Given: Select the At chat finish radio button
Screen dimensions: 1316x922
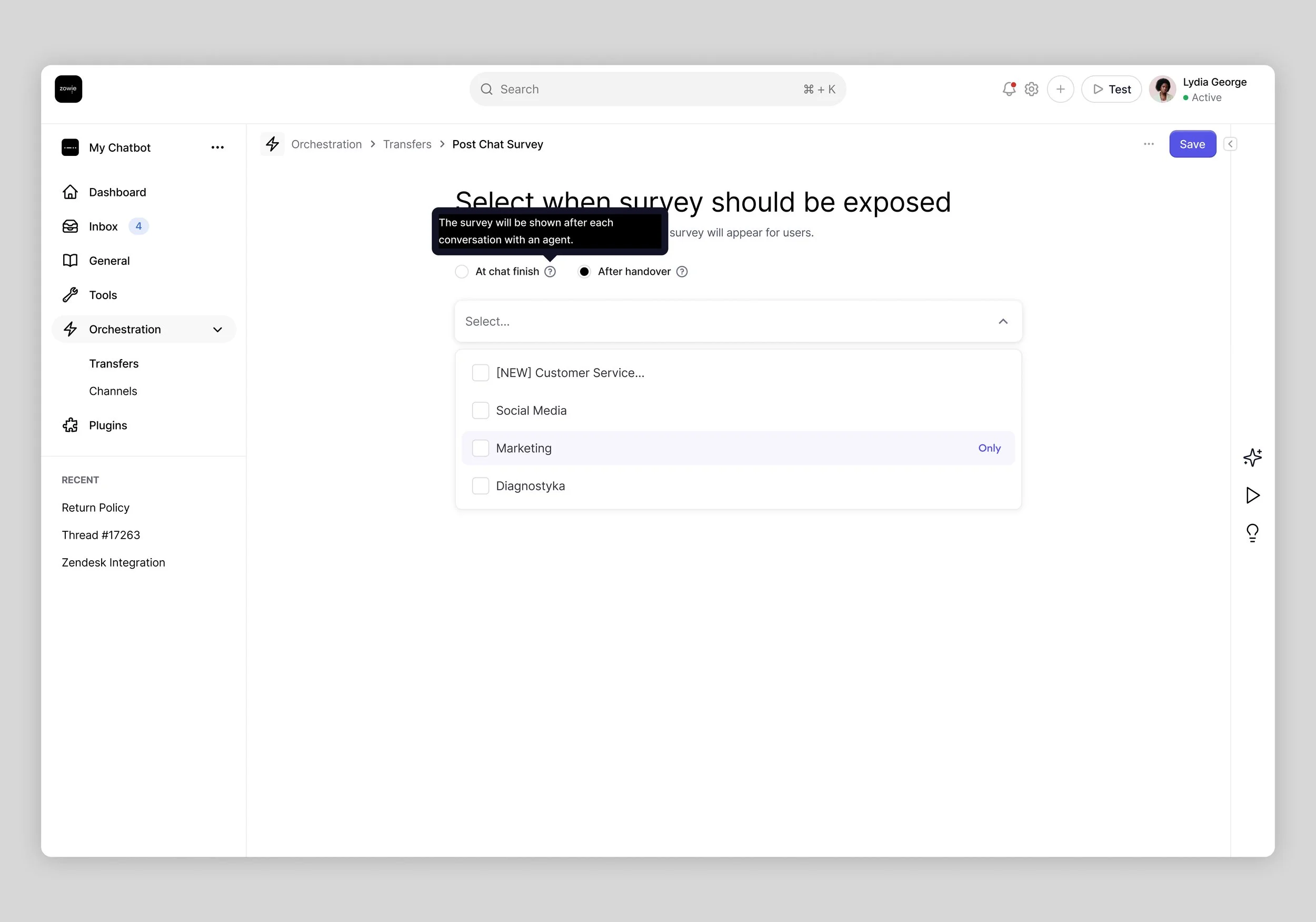Looking at the screenshot, I should tap(462, 272).
